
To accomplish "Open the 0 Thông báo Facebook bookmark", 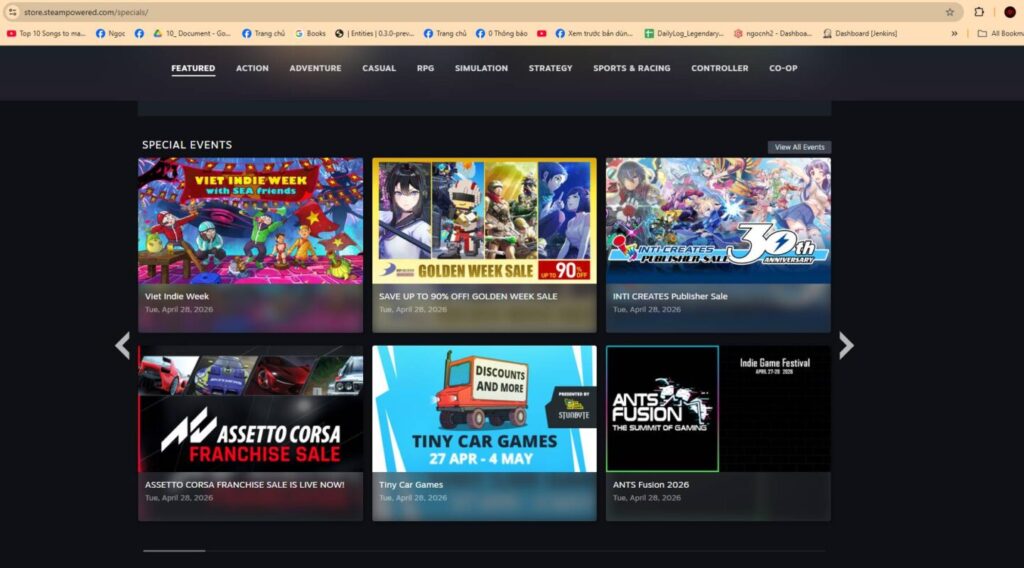I will (502, 33).
